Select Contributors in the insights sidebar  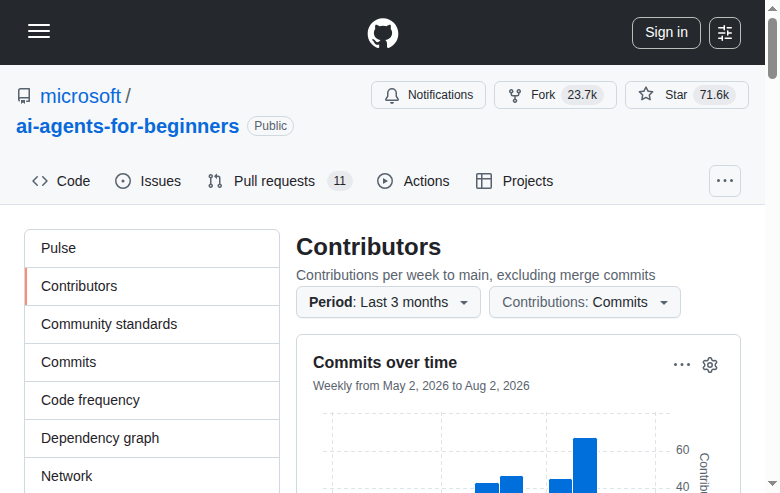pyautogui.click(x=152, y=287)
